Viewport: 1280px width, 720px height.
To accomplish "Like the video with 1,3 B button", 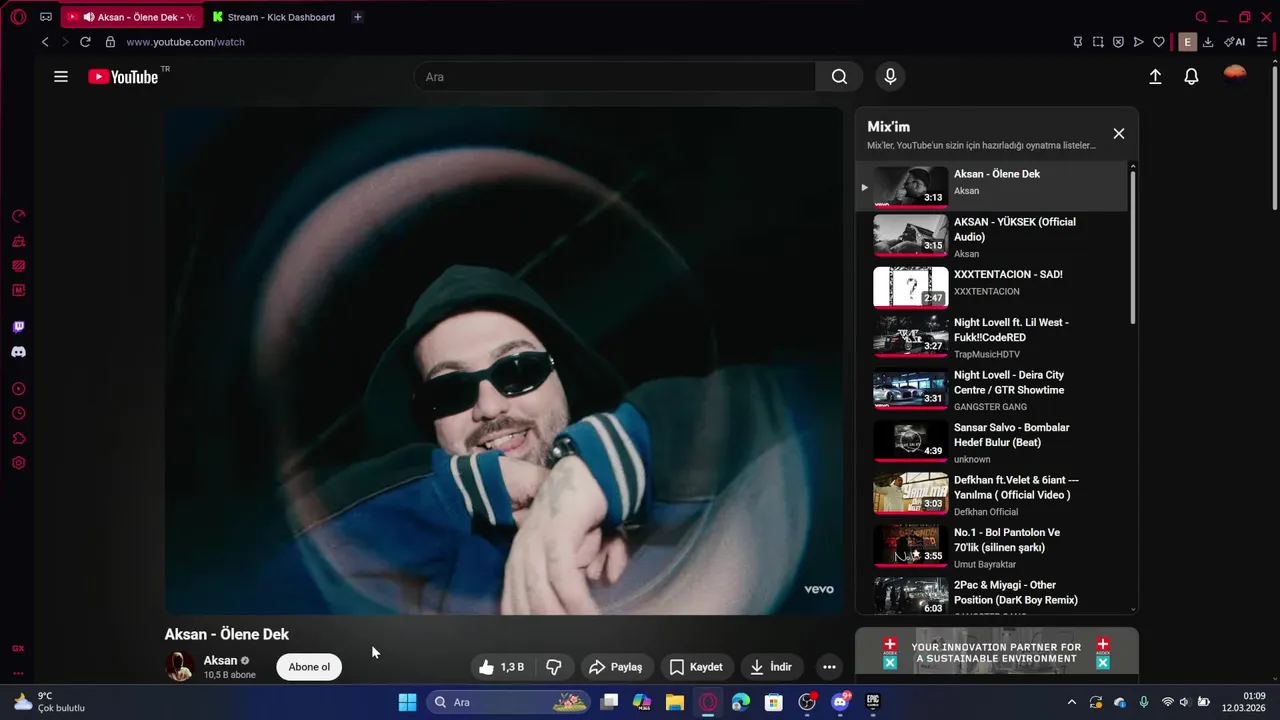I will (x=502, y=667).
